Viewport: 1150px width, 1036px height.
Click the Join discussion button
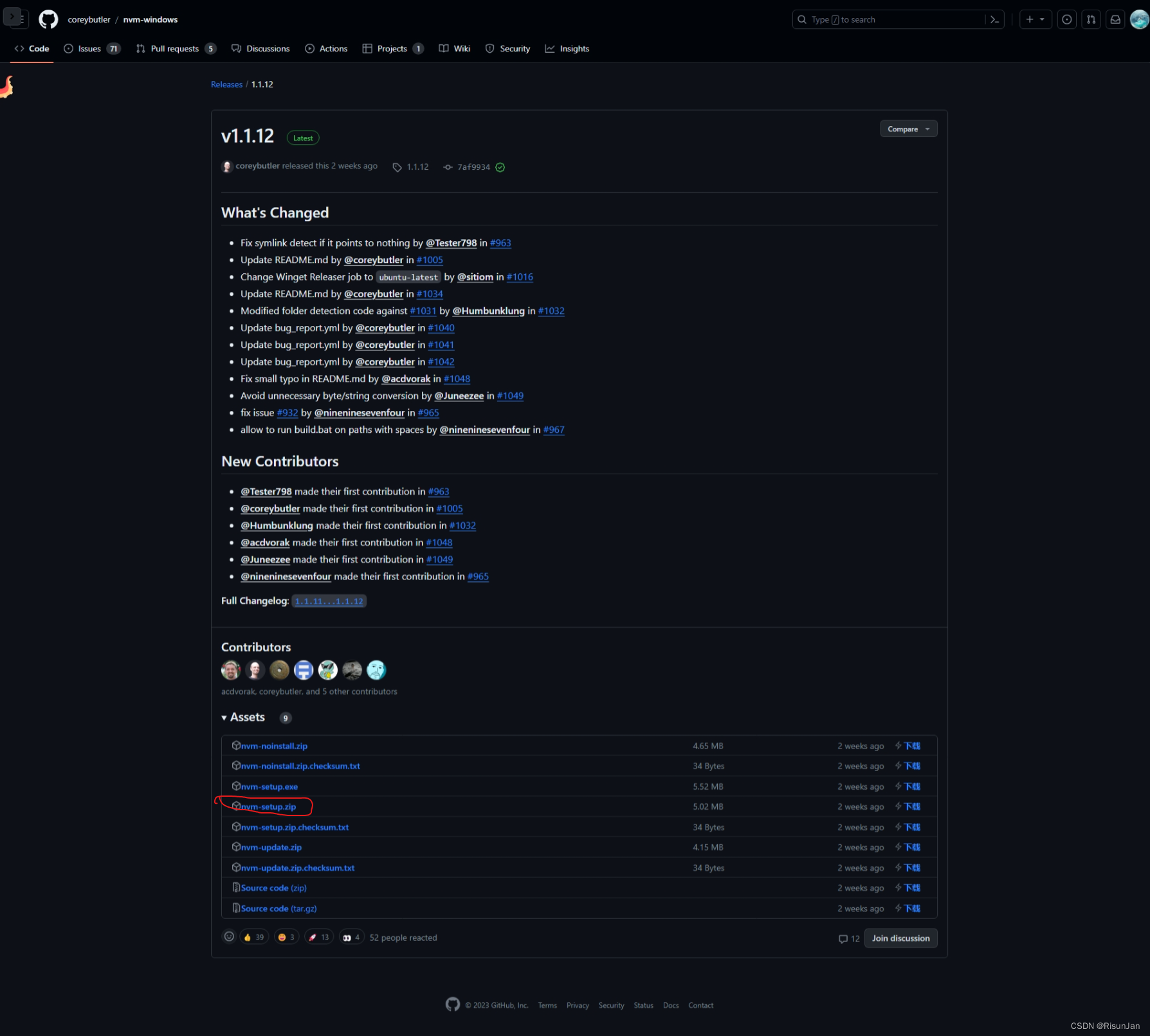900,938
